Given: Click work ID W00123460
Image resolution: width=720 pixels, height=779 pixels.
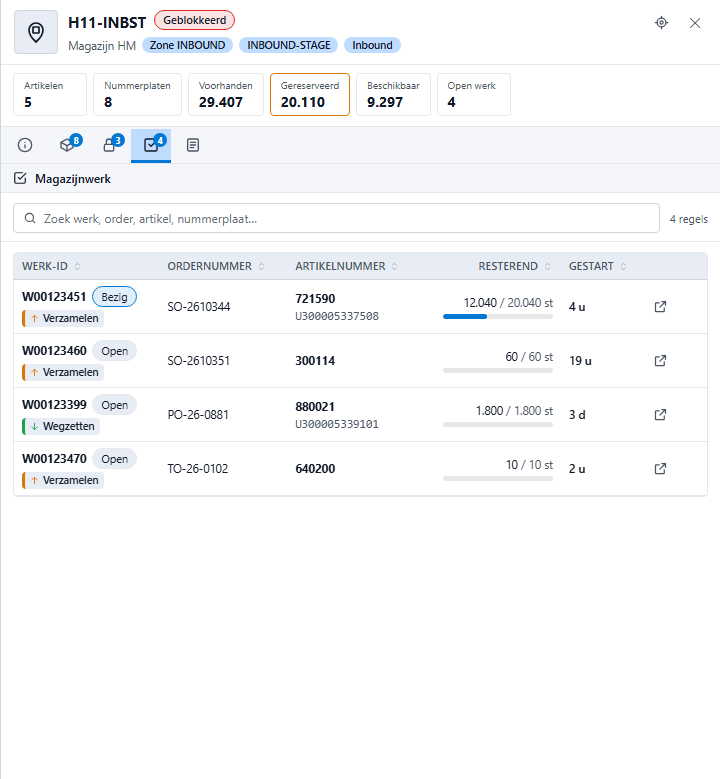Looking at the screenshot, I should click(54, 351).
